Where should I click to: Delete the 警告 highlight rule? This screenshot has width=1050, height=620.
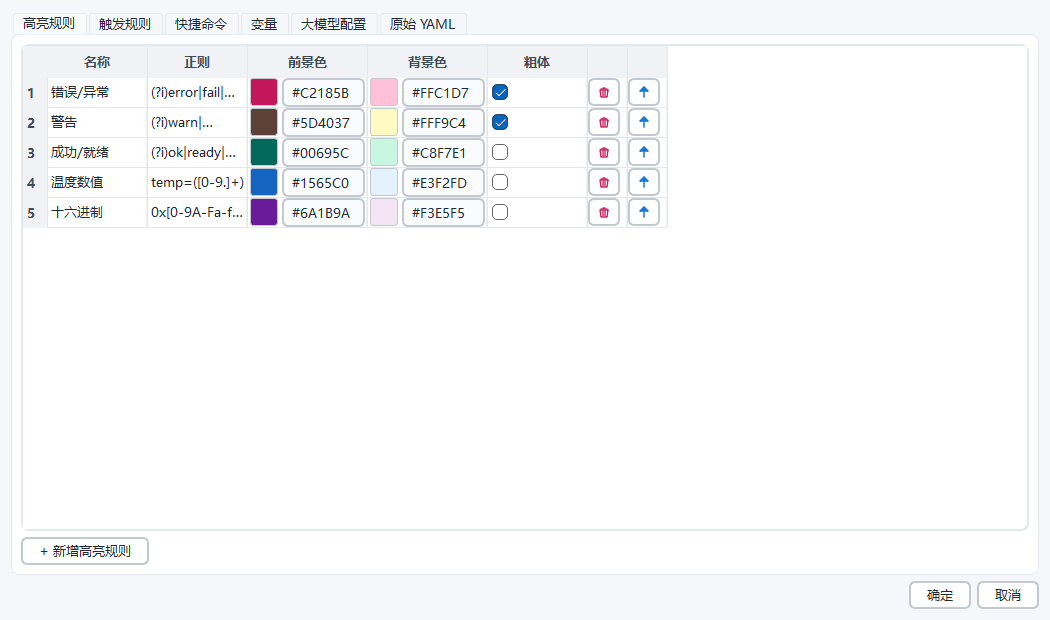[603, 123]
